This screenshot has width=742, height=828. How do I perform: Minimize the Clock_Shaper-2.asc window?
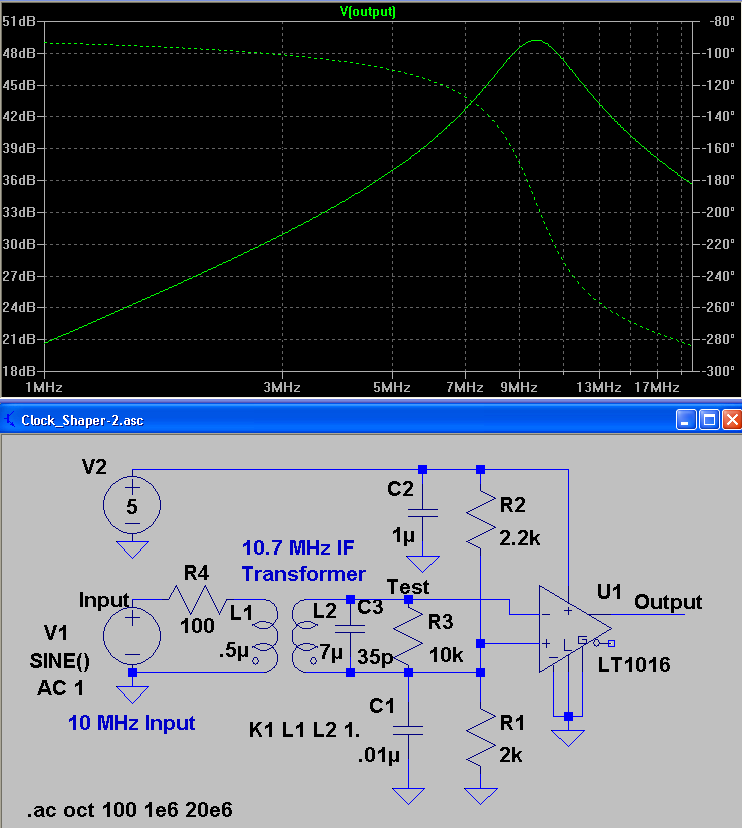pyautogui.click(x=685, y=420)
